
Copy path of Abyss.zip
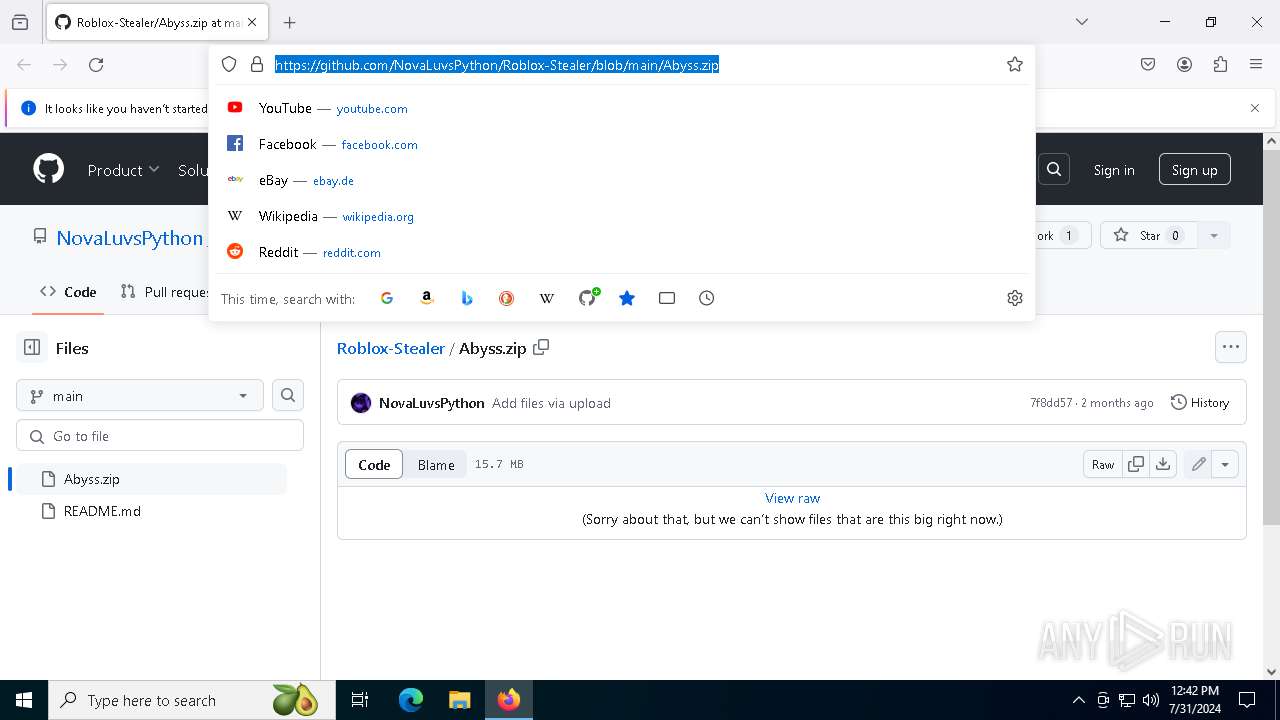tap(541, 348)
